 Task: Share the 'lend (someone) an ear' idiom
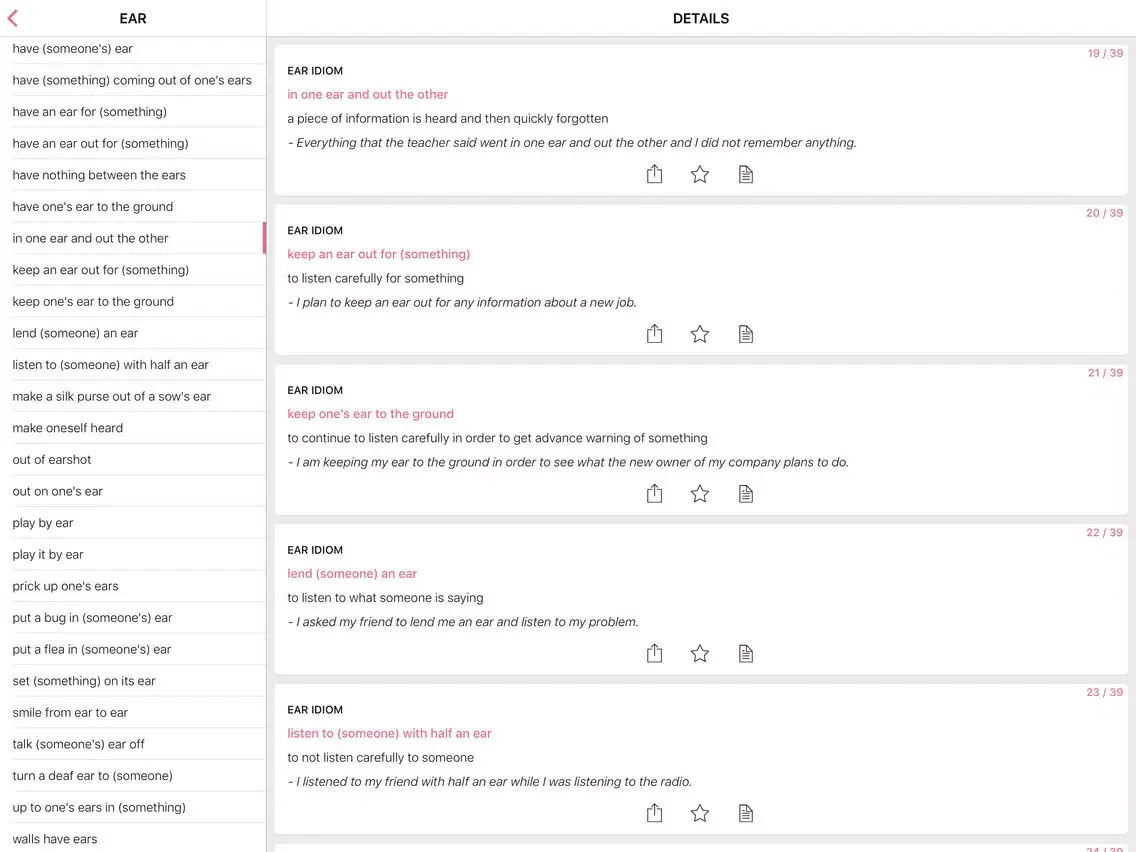pyautogui.click(x=654, y=653)
